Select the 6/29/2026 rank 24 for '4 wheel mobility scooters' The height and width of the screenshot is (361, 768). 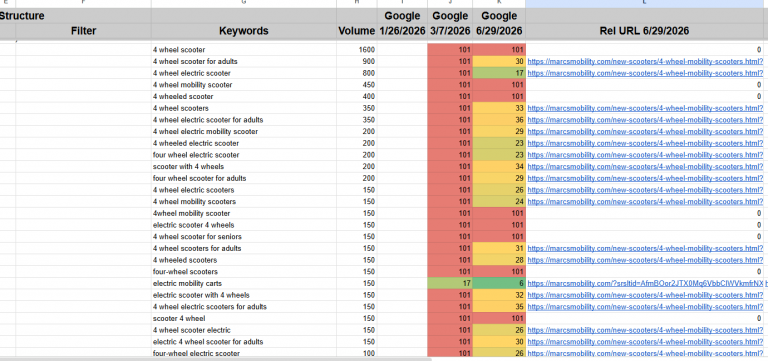pos(499,202)
